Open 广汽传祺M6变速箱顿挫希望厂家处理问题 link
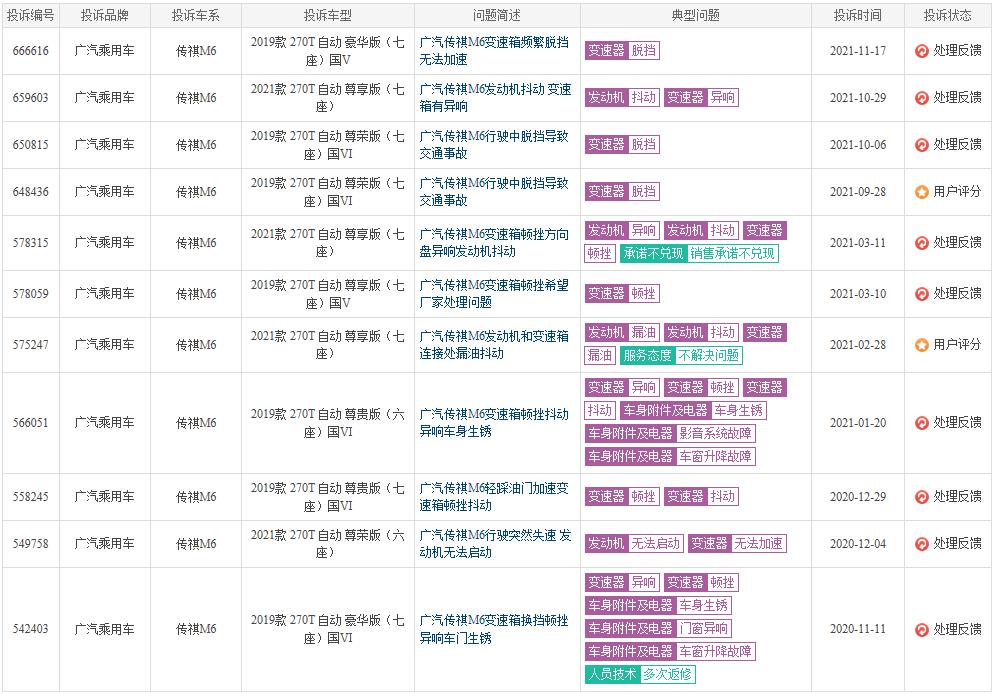This screenshot has height=699, width=999. pos(494,294)
